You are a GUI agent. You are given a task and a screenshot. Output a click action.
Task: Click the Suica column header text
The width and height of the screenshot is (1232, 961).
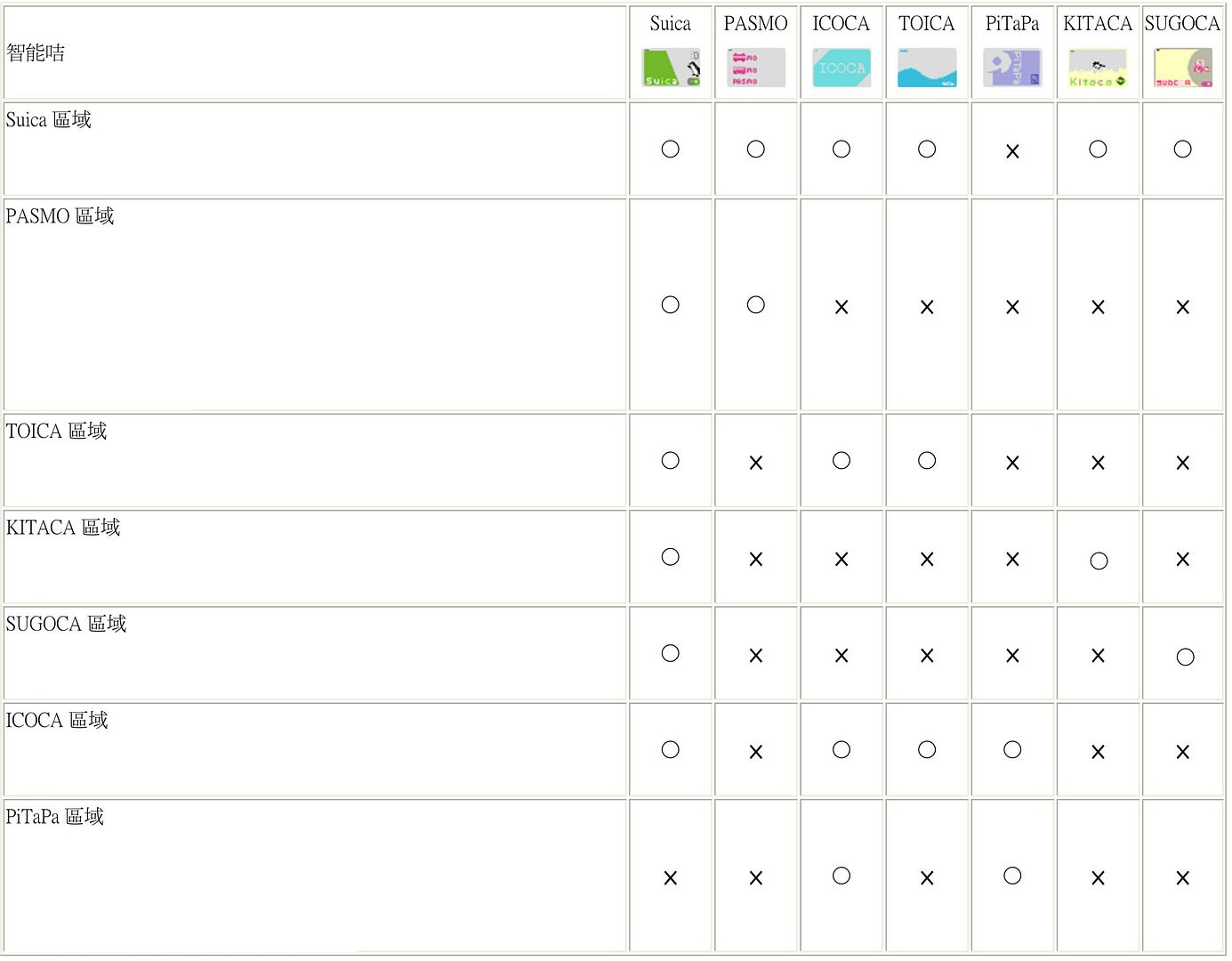click(x=671, y=24)
